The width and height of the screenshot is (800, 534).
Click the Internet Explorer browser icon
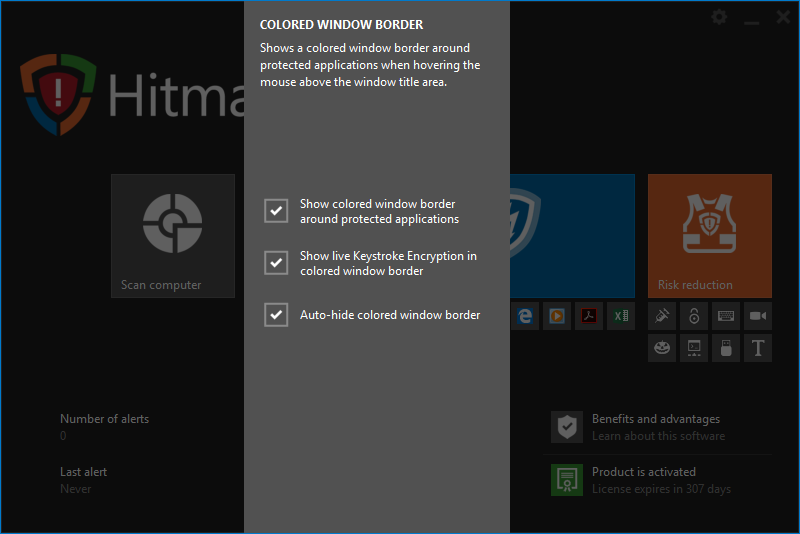click(x=525, y=316)
